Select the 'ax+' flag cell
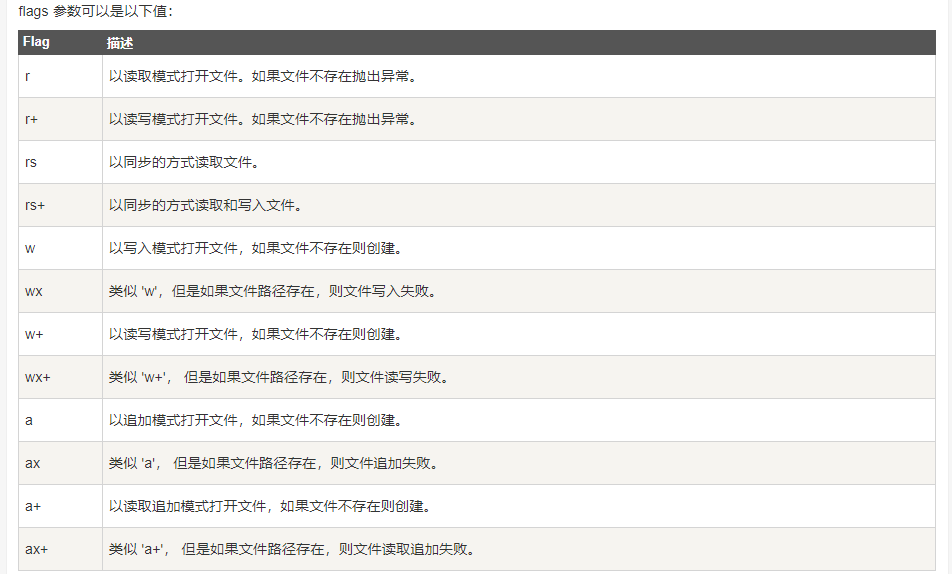This screenshot has width=952, height=574. pyautogui.click(x=60, y=549)
